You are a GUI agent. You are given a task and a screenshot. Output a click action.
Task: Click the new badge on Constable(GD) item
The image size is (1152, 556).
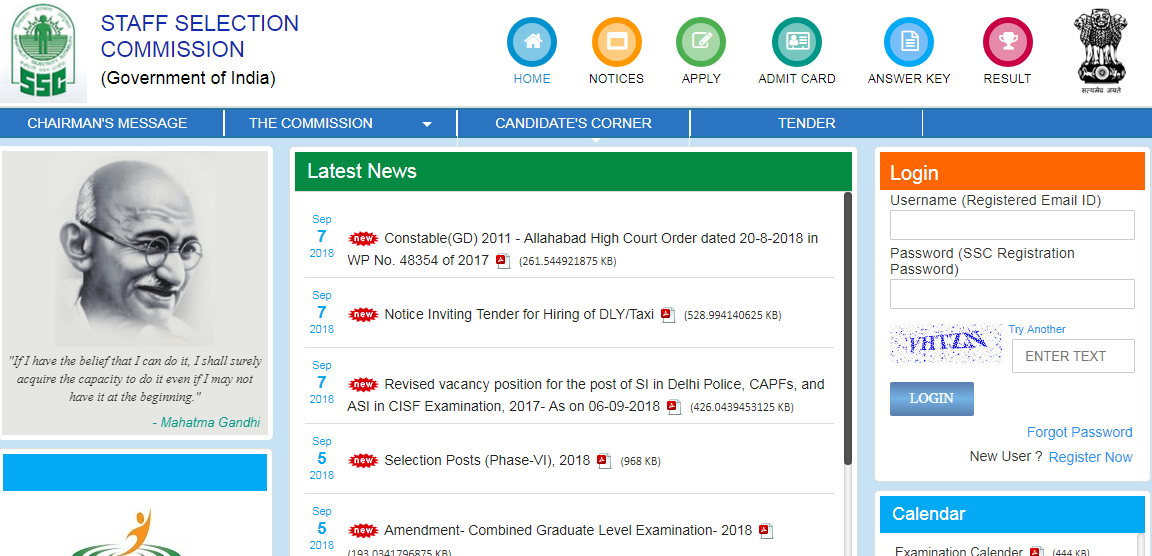[x=363, y=238]
